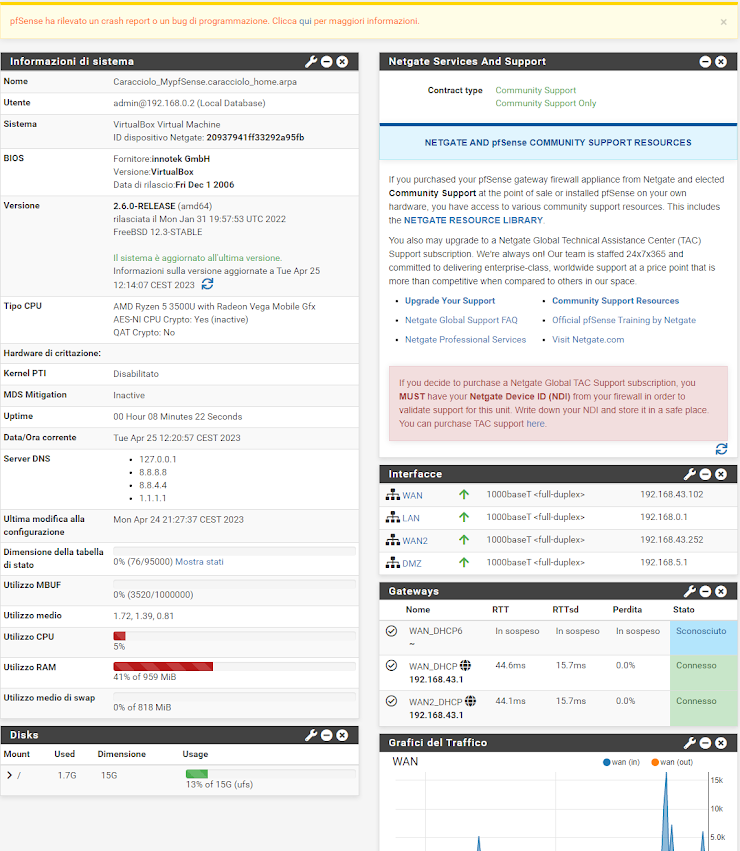The width and height of the screenshot is (740, 851).
Task: Click the WAN interface up arrow status
Action: (464, 494)
